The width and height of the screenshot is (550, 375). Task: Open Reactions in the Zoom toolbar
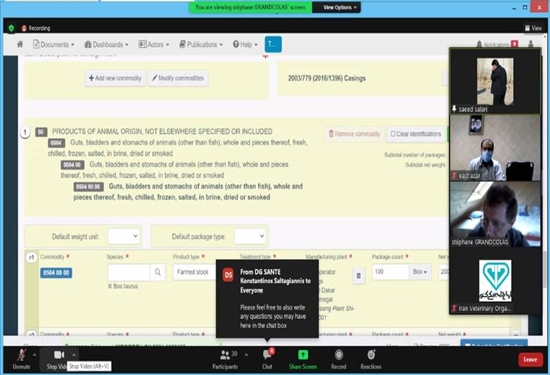coord(371,355)
